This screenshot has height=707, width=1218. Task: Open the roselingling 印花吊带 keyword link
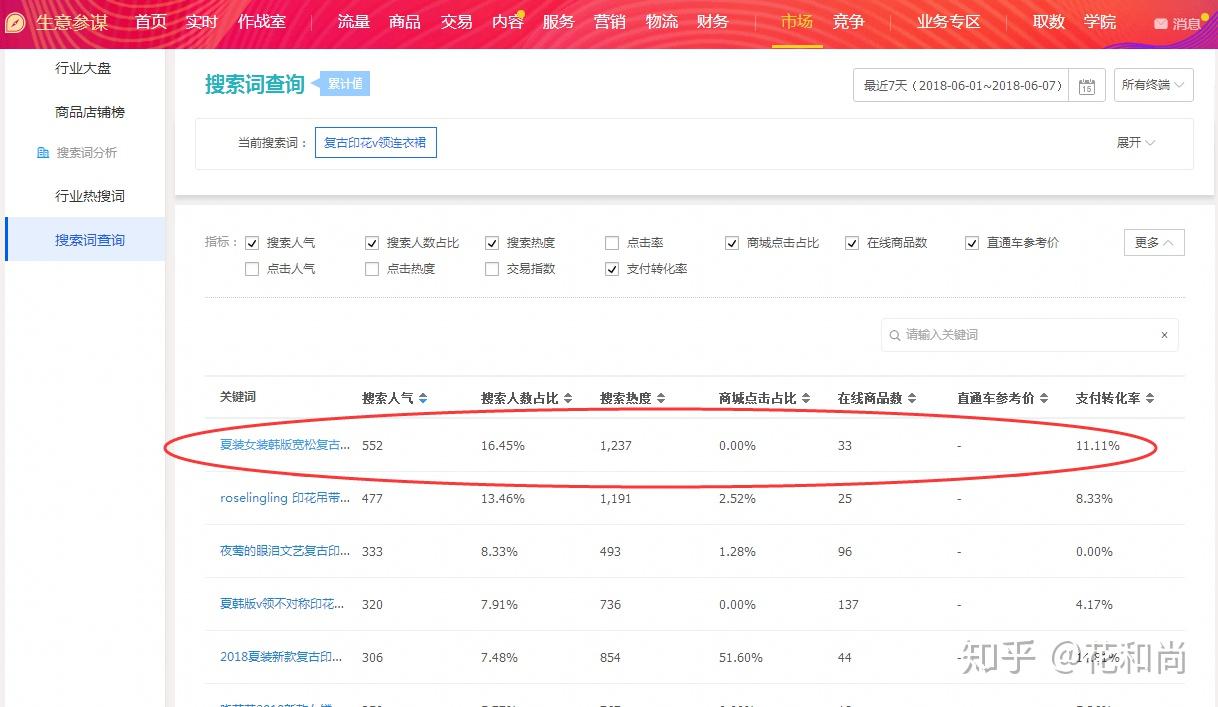click(x=285, y=498)
